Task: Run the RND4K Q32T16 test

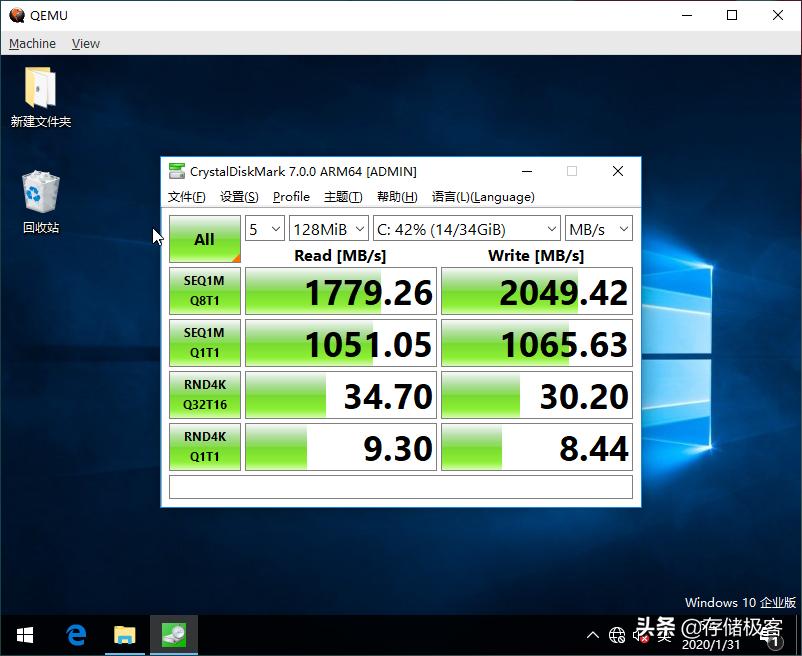Action: 205,395
